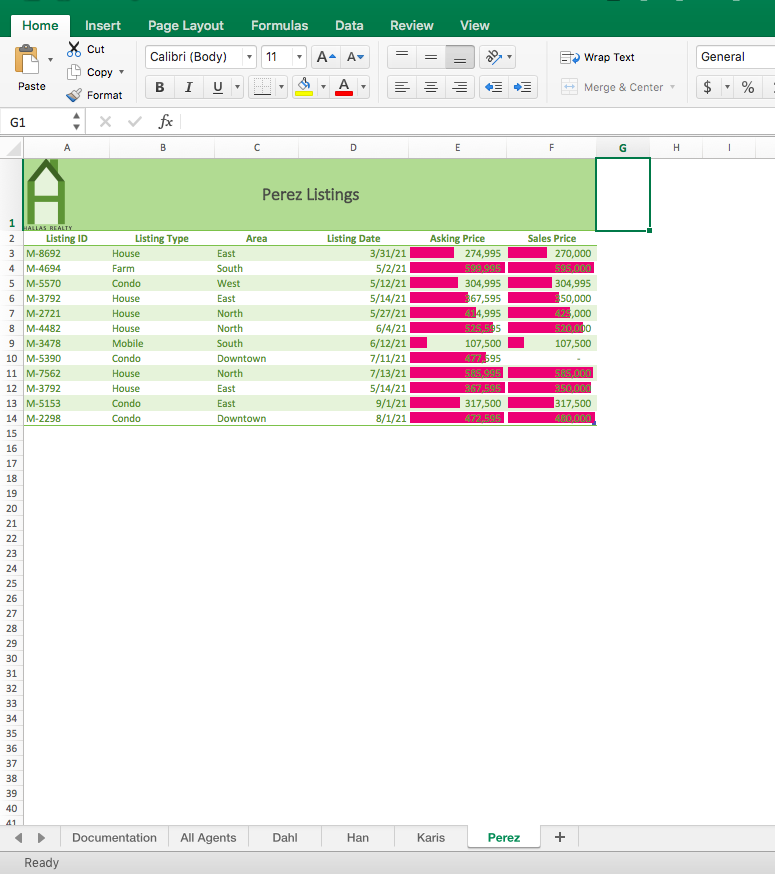This screenshot has height=874, width=775.
Task: Click the Cut scissors icon
Action: point(74,49)
